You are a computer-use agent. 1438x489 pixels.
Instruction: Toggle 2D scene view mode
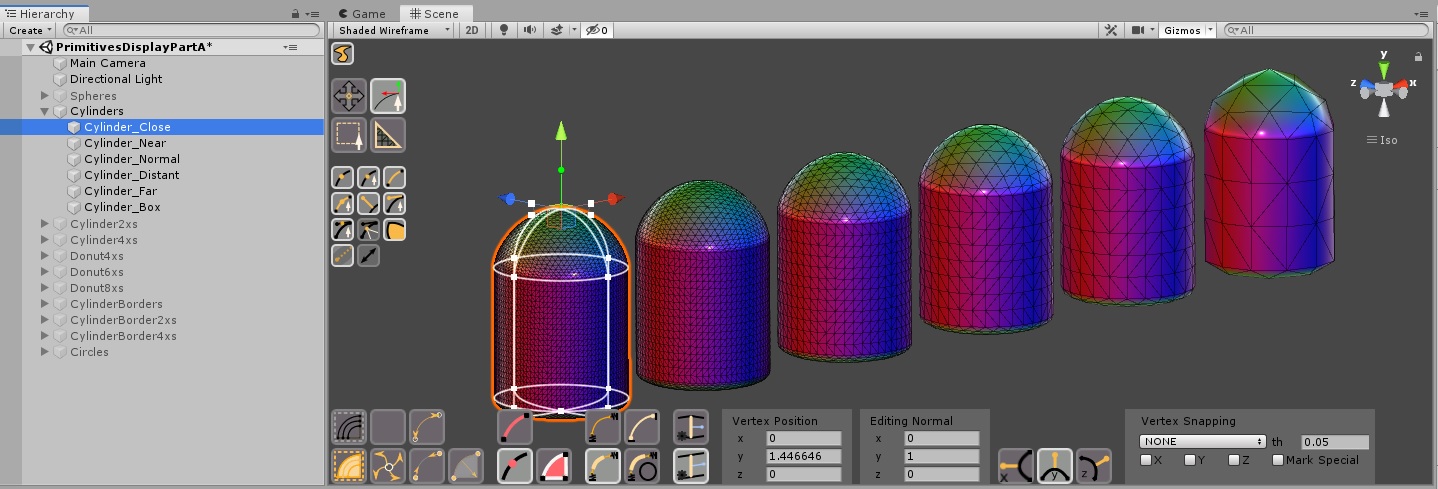tap(472, 30)
